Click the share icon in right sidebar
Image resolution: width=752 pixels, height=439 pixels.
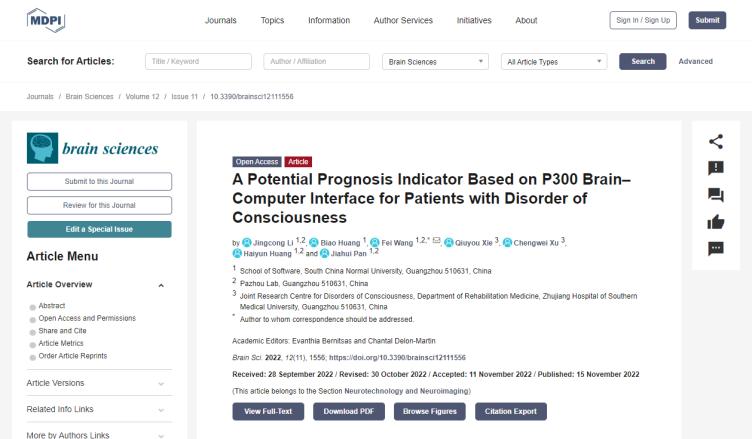pyautogui.click(x=716, y=142)
